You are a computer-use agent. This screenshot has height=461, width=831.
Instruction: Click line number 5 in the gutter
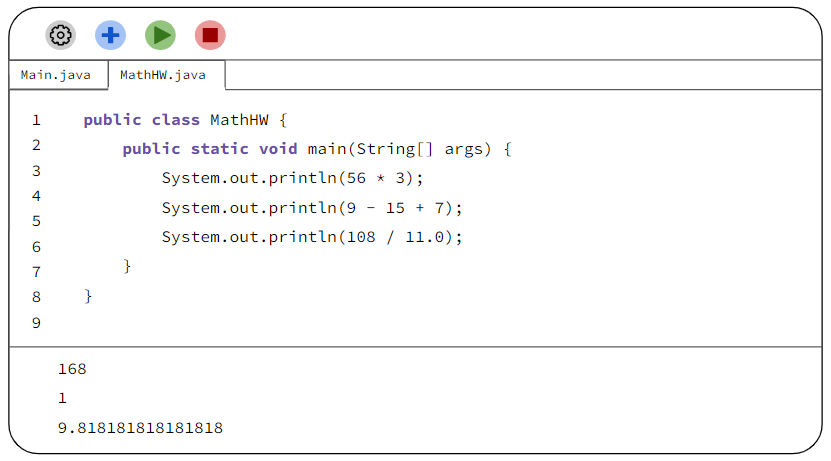click(x=36, y=221)
